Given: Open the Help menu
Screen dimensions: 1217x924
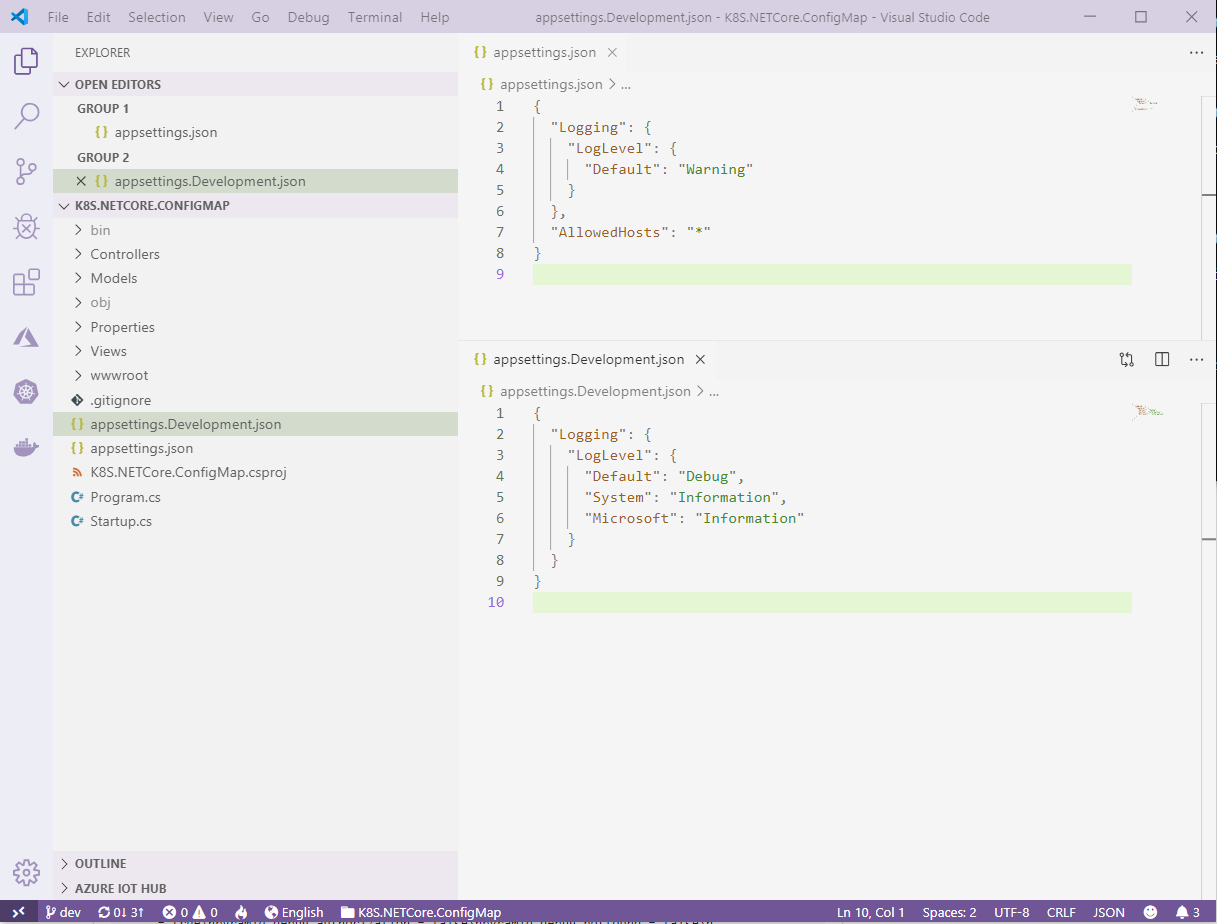Looking at the screenshot, I should pyautogui.click(x=435, y=17).
